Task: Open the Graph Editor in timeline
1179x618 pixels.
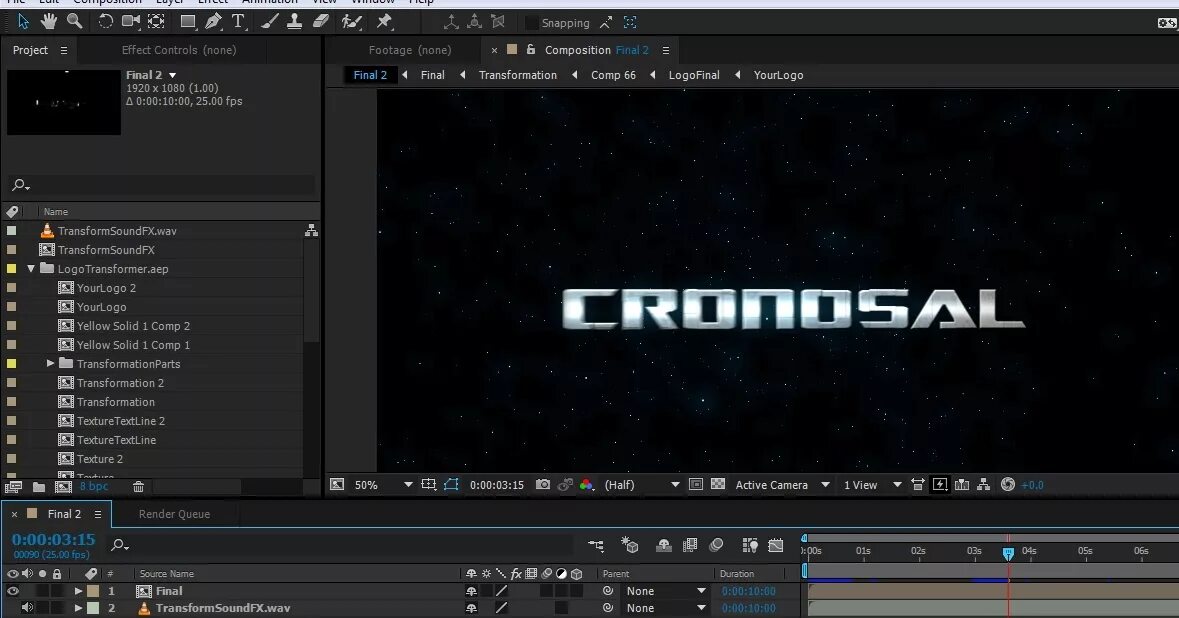Action: point(775,545)
